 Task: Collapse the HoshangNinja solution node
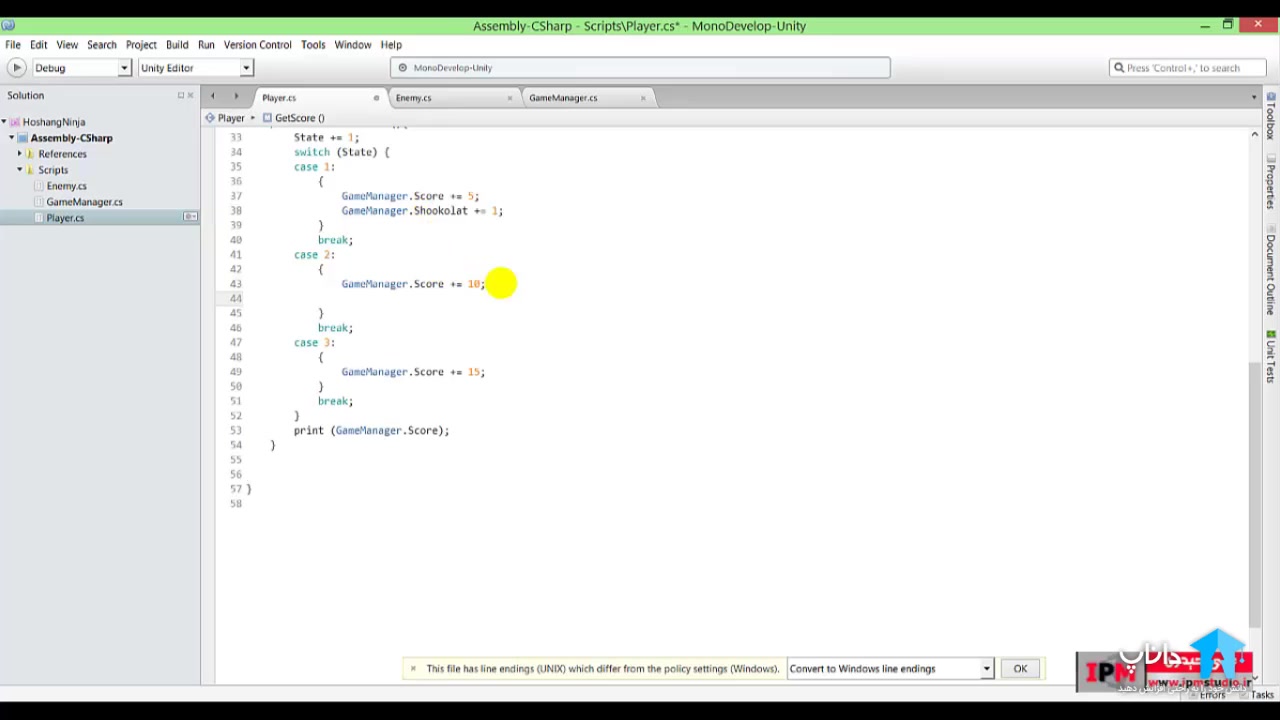[x=4, y=122]
